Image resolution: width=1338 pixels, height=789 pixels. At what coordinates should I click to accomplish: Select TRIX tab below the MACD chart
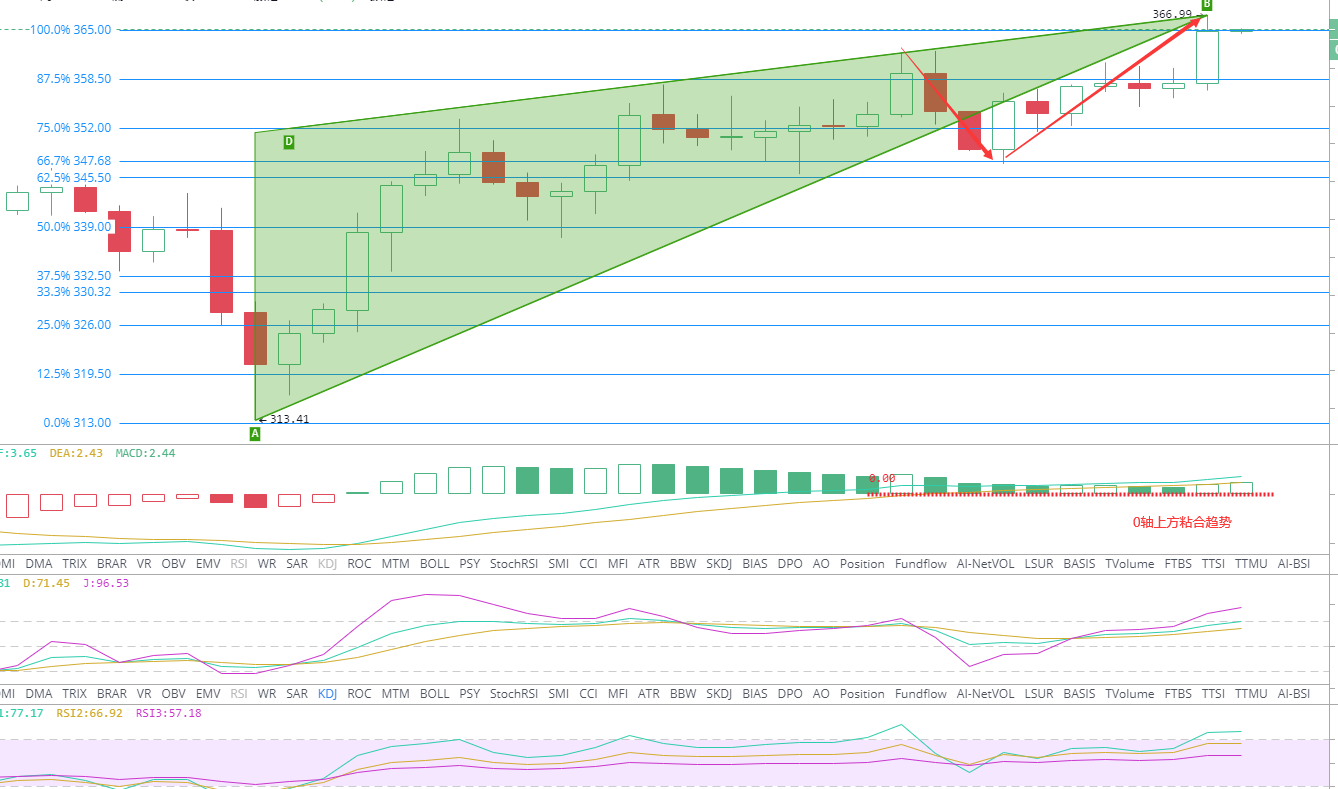75,564
